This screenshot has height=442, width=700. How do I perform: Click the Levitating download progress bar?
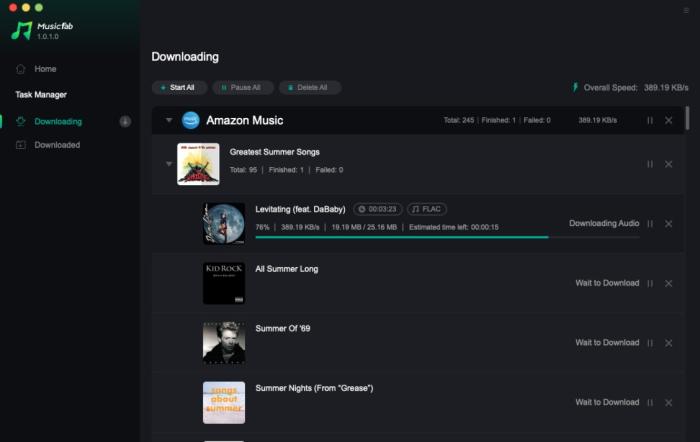[x=447, y=237]
